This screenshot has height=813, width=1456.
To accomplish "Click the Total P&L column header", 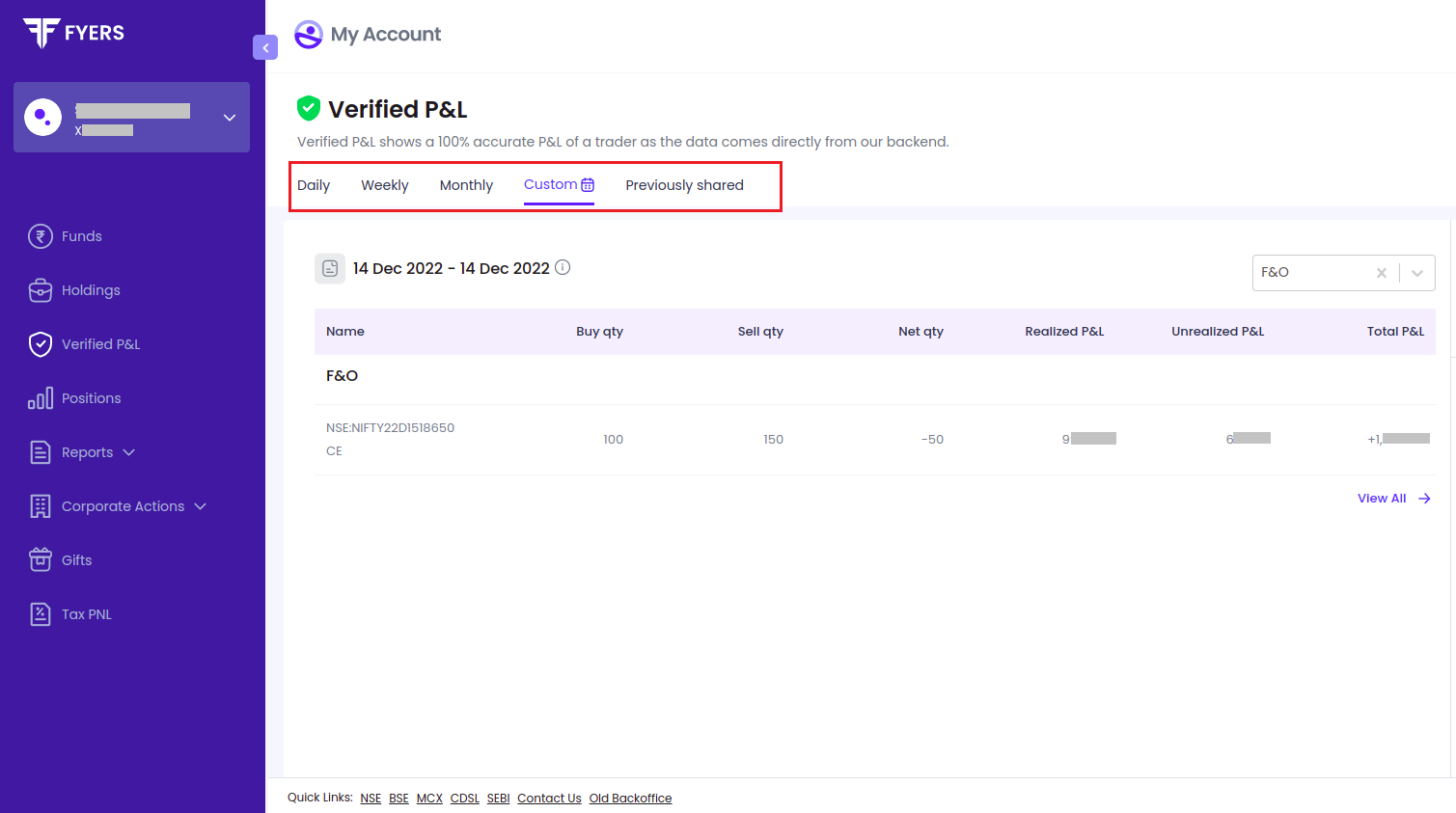I will coord(1395,332).
